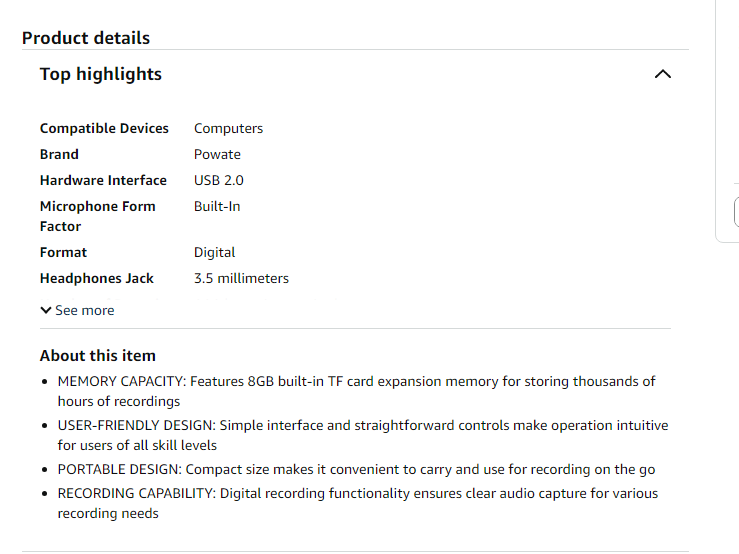Screen dimensions: 739x554
Task: Collapse the Top highlights section chevron
Action: 662,74
